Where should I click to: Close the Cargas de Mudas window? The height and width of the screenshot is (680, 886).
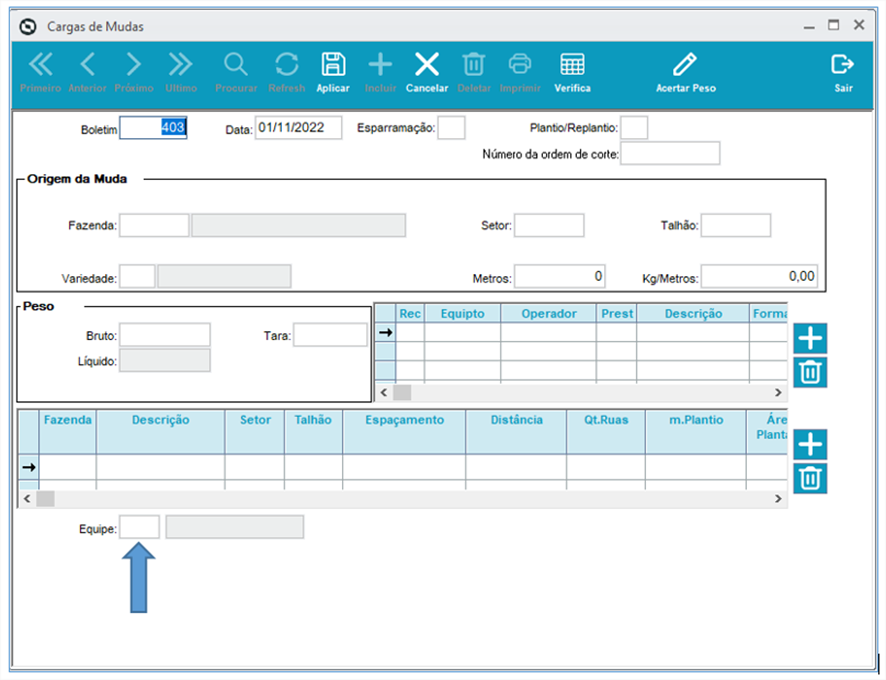859,25
